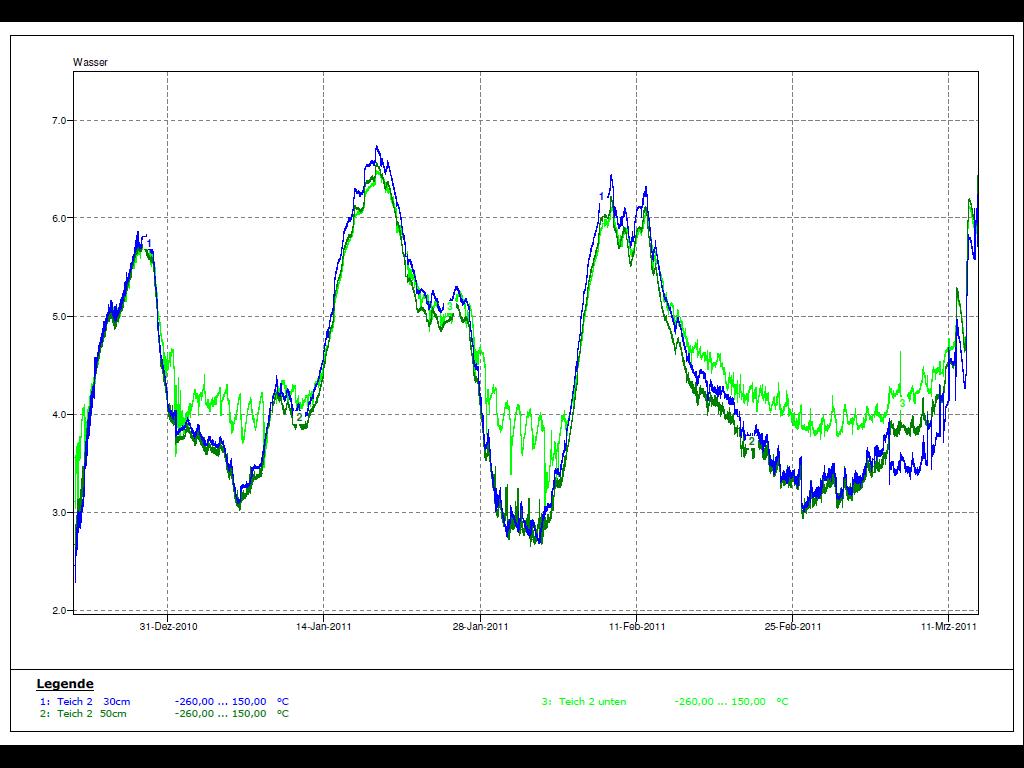Image resolution: width=1024 pixels, height=768 pixels.
Task: Click temperature range of Teich 2 unten
Action: pos(731,701)
